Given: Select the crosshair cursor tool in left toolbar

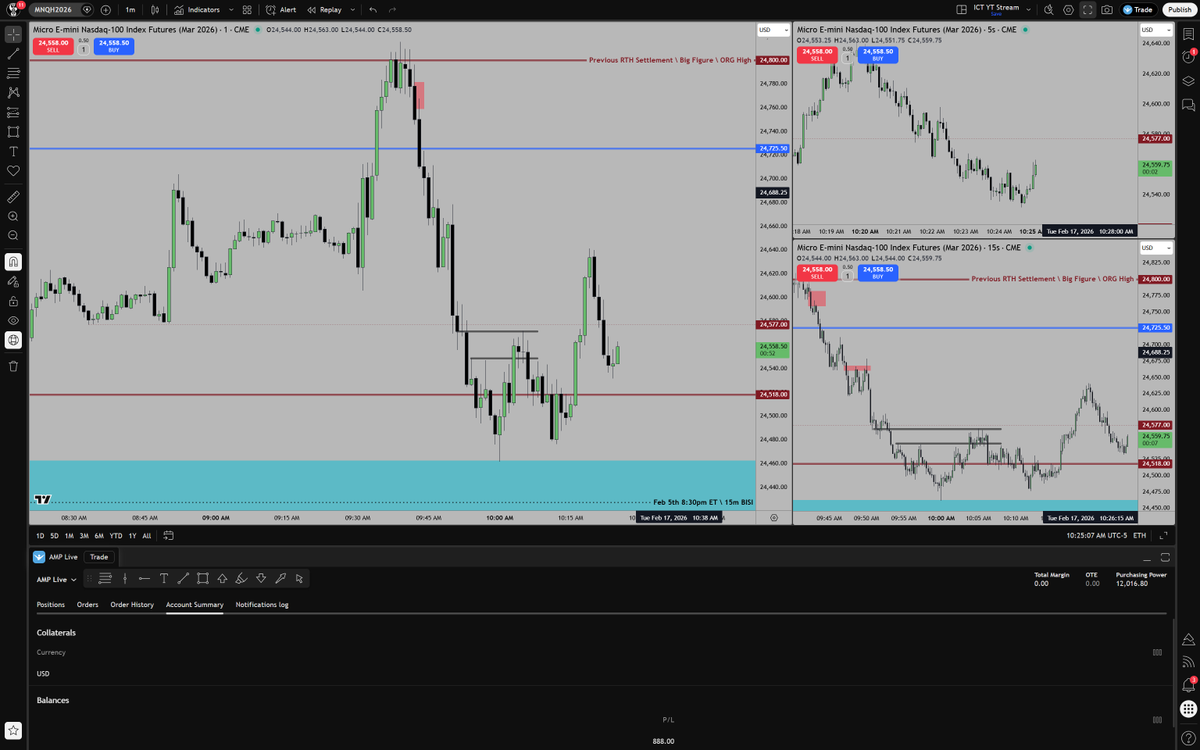Looking at the screenshot, I should [x=13, y=34].
